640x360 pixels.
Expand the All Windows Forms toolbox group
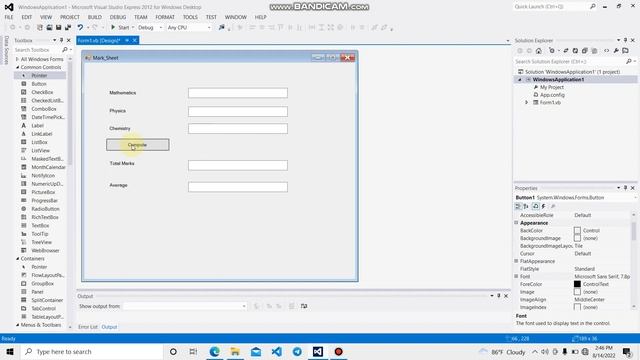coord(17,59)
